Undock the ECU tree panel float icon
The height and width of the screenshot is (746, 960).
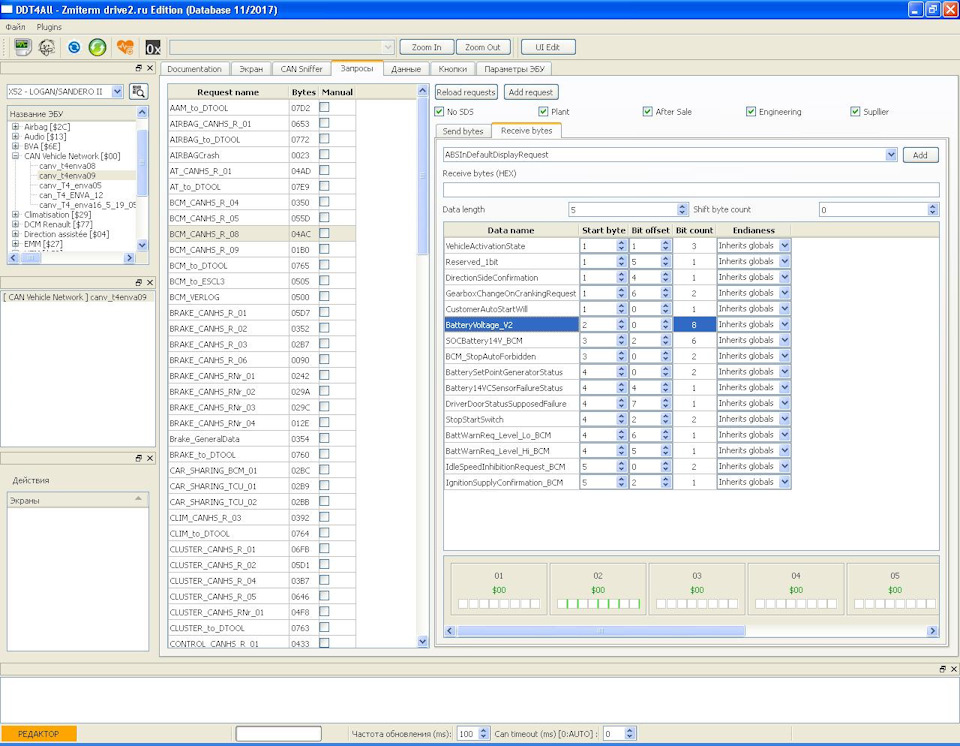(139, 68)
